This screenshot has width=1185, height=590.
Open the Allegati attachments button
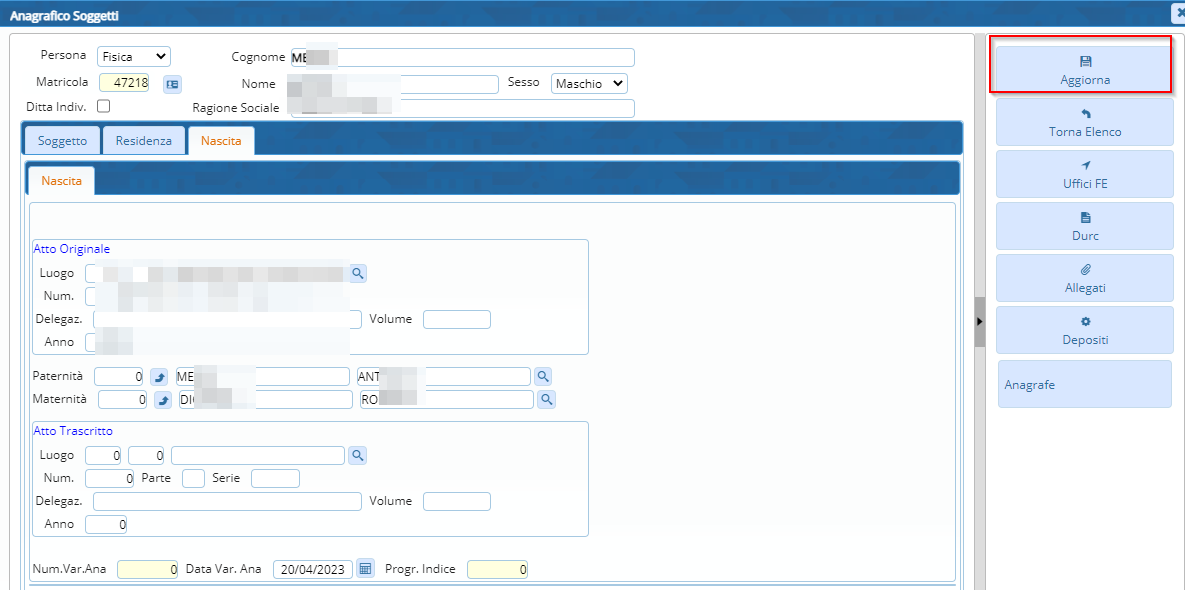(x=1085, y=278)
